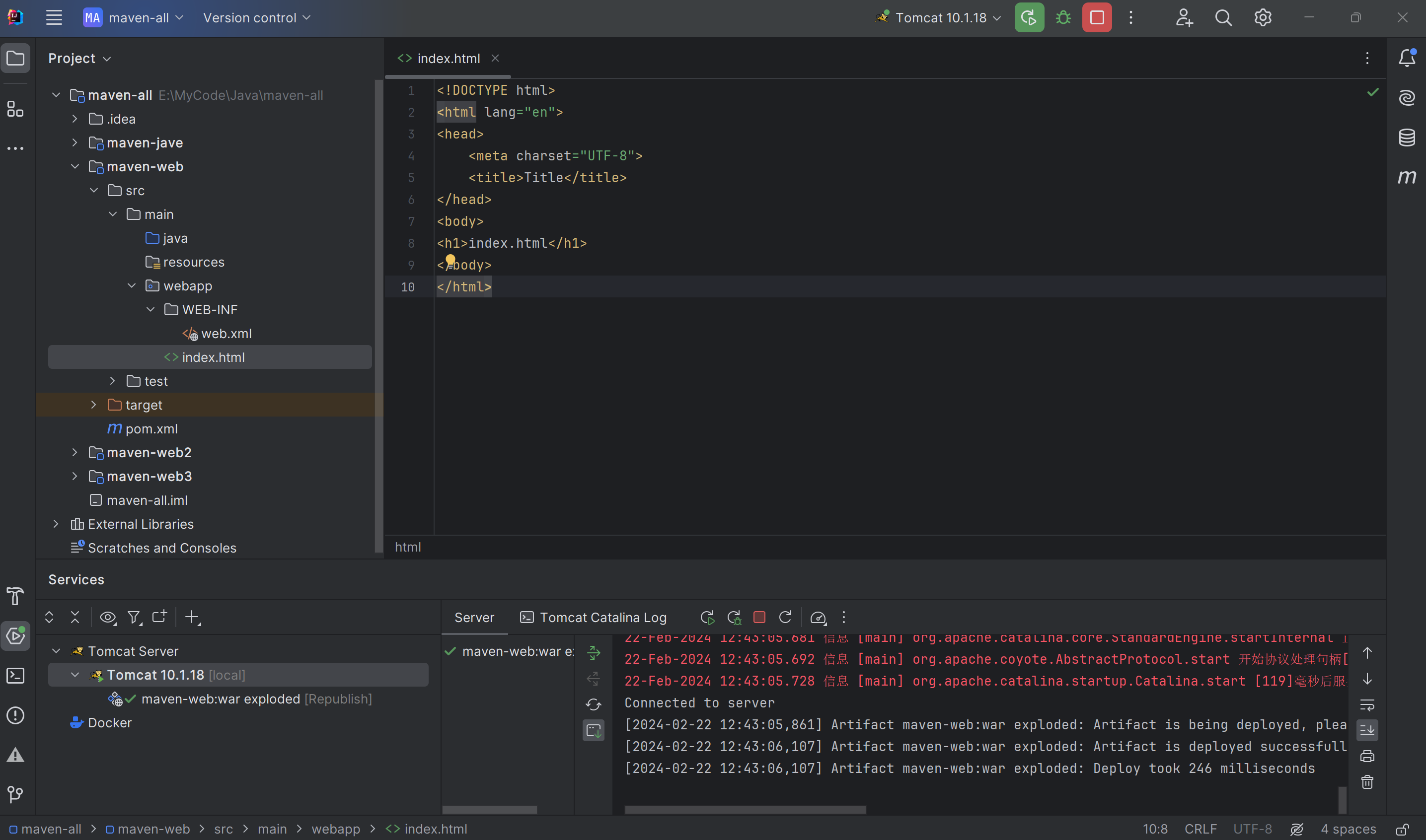This screenshot has width=1426, height=840.
Task: Expand the .idea folder
Action: [x=75, y=119]
